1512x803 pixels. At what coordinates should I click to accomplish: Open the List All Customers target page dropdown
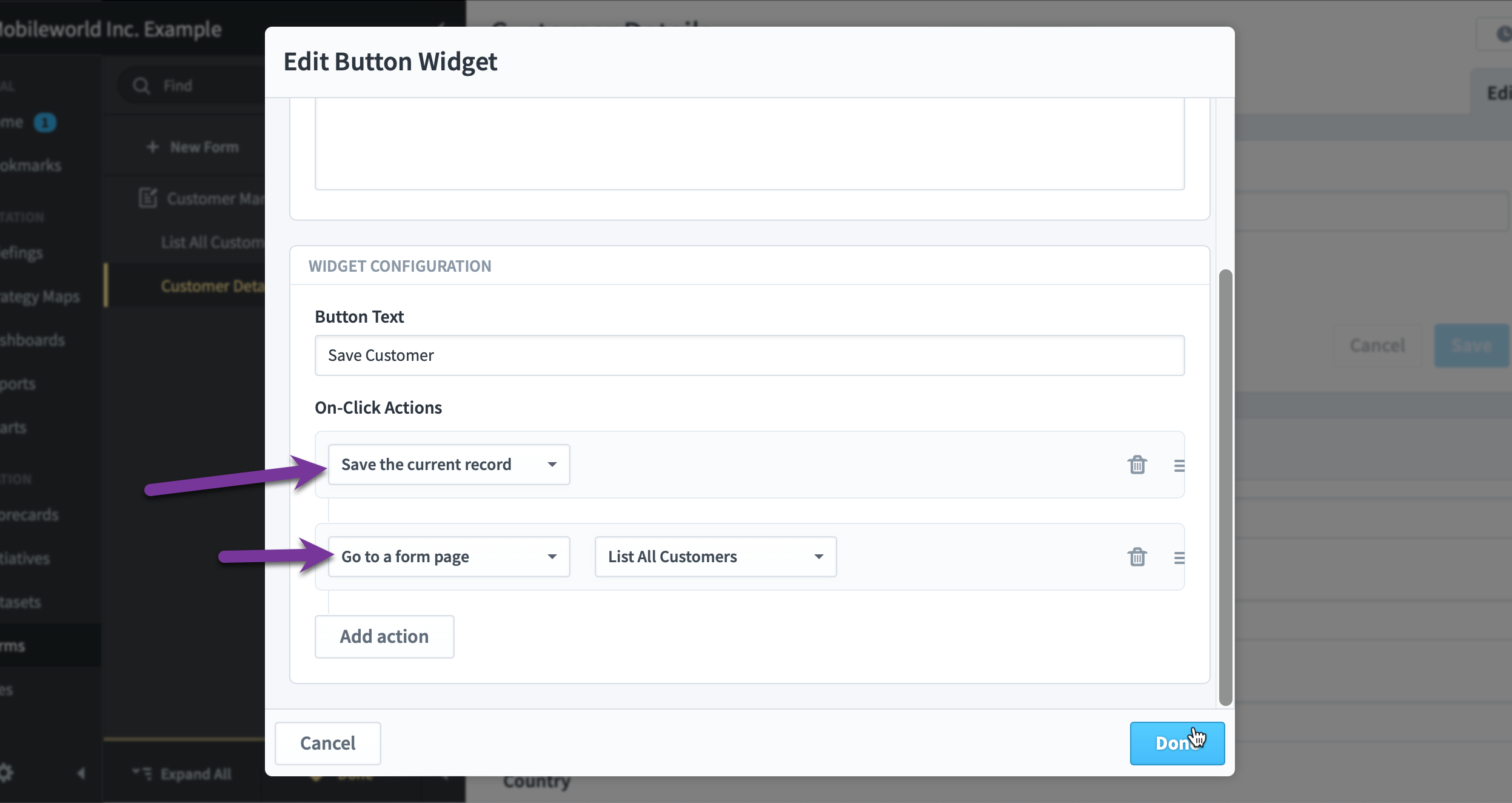(x=714, y=556)
